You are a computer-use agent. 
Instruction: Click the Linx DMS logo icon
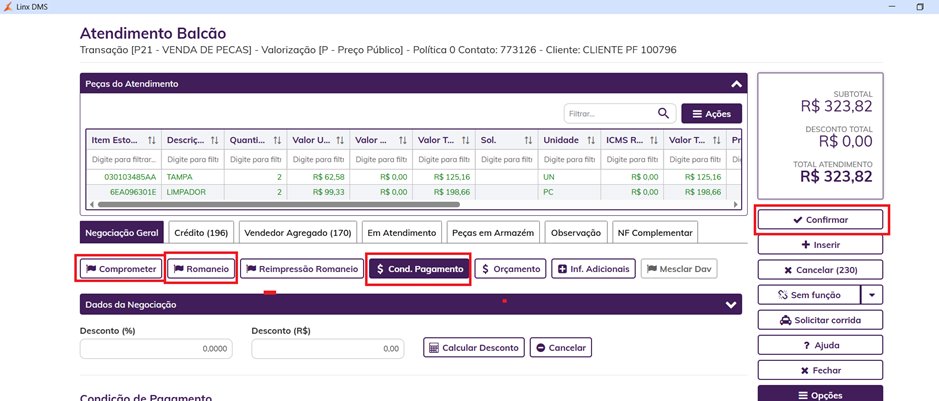tap(9, 7)
